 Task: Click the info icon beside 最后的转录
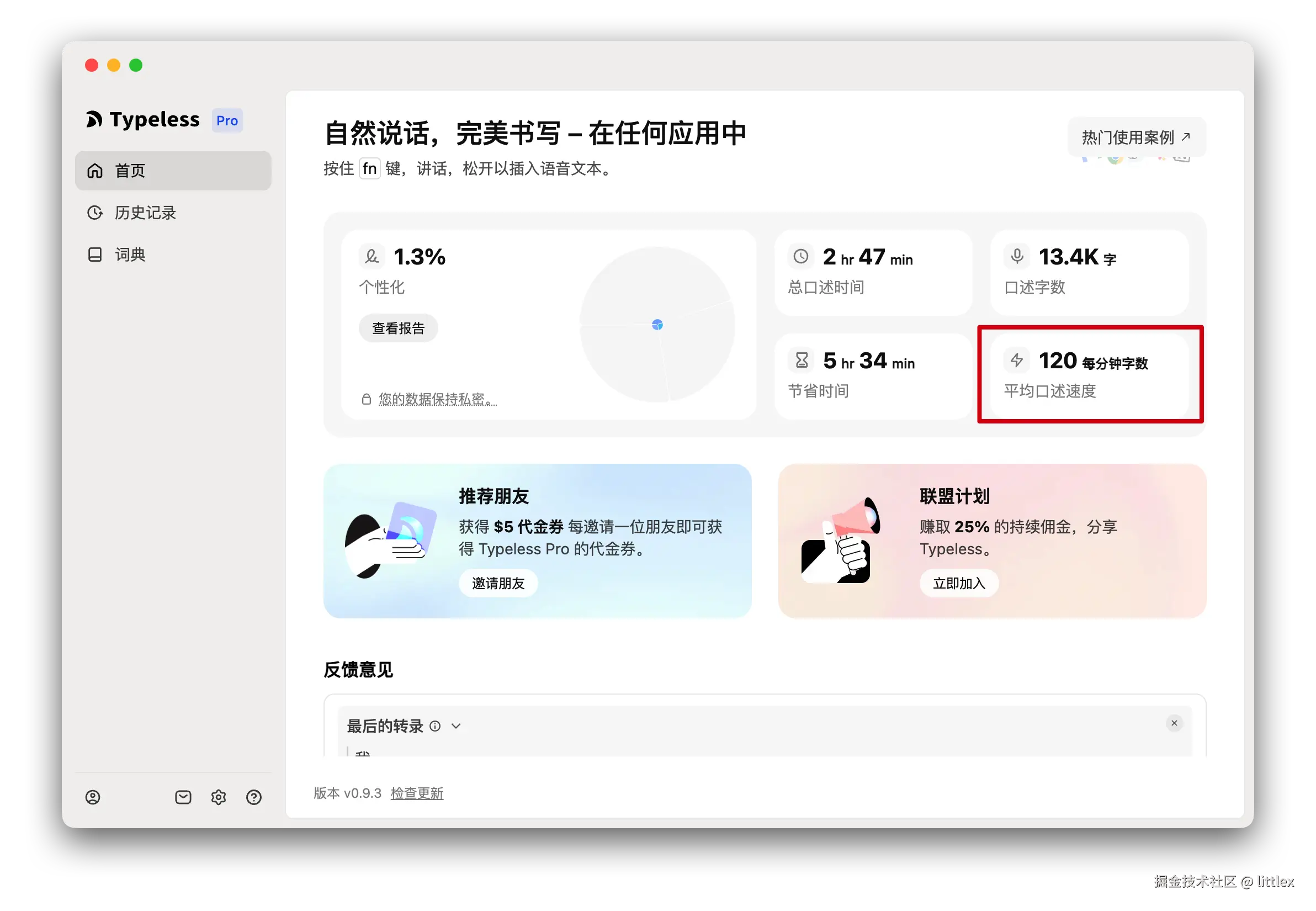[x=436, y=725]
